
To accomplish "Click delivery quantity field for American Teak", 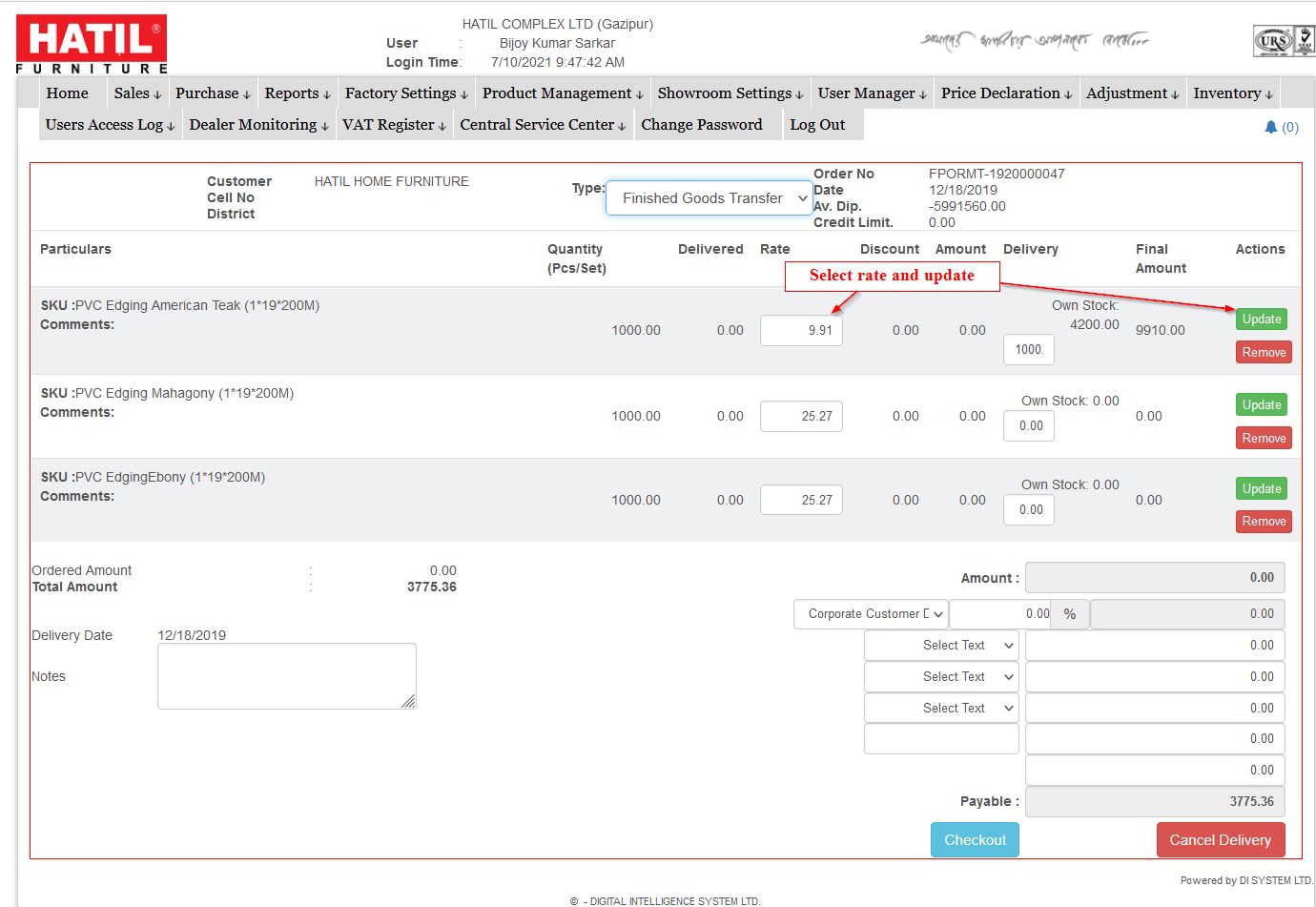I will [x=1029, y=350].
